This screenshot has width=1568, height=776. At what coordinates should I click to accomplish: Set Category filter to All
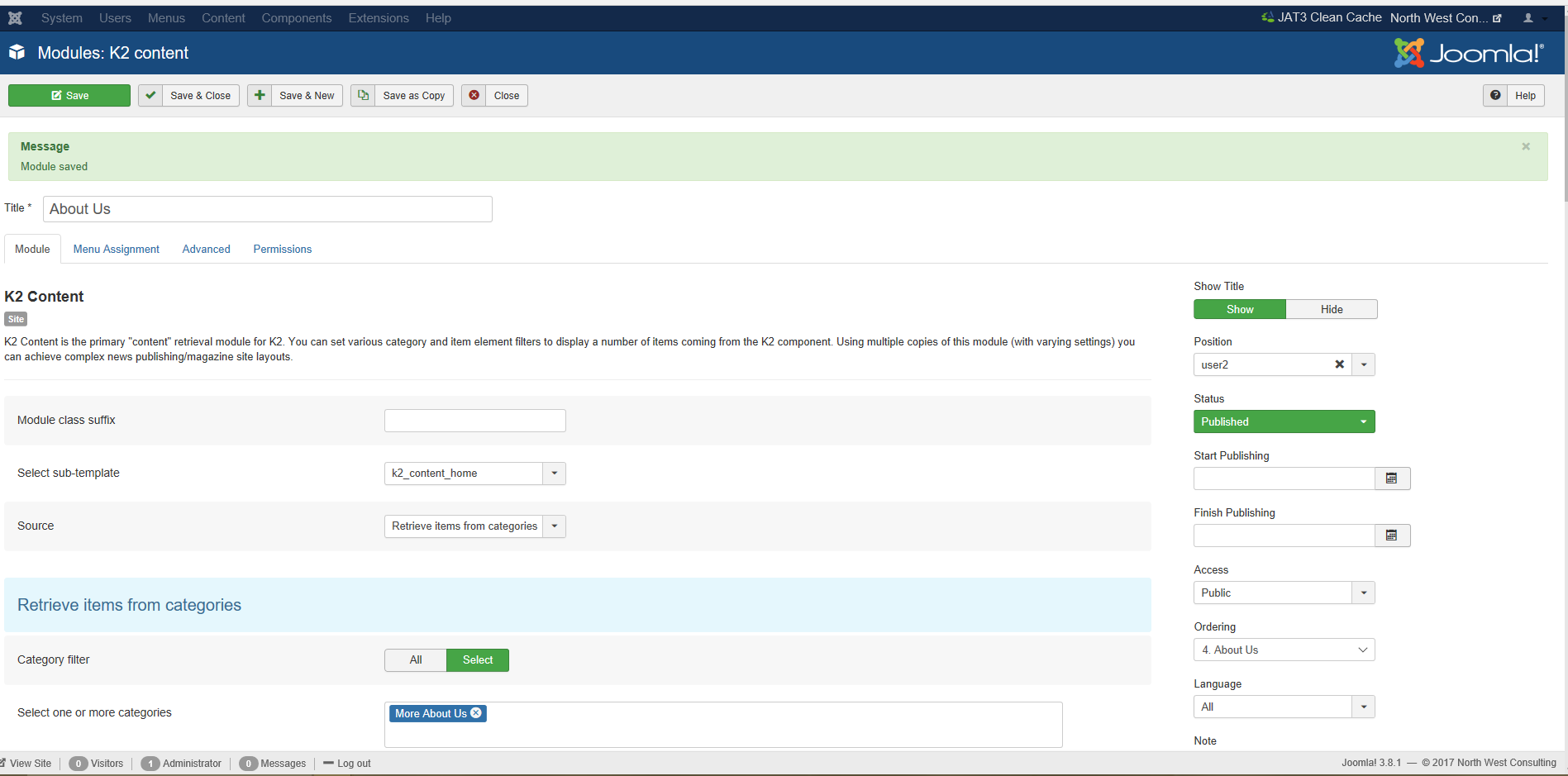click(416, 660)
